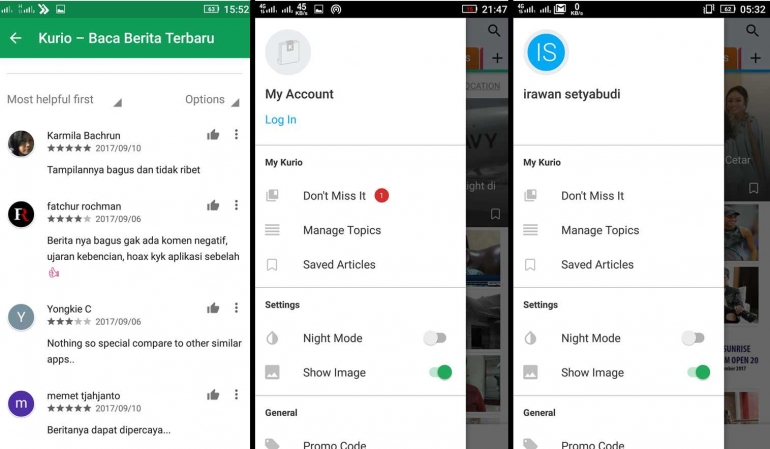
Task: Tap battery indicator beside 21:47
Action: (469, 9)
